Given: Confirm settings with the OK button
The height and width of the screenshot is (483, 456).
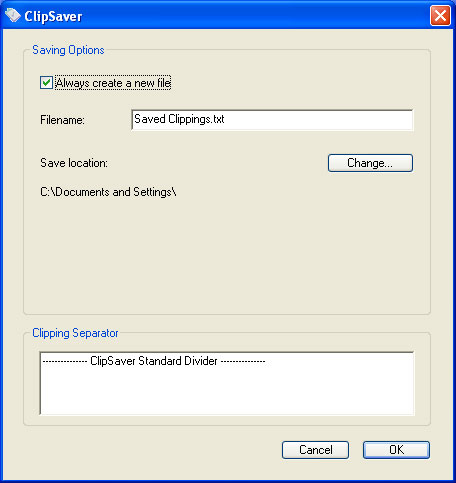Looking at the screenshot, I should tap(396, 450).
